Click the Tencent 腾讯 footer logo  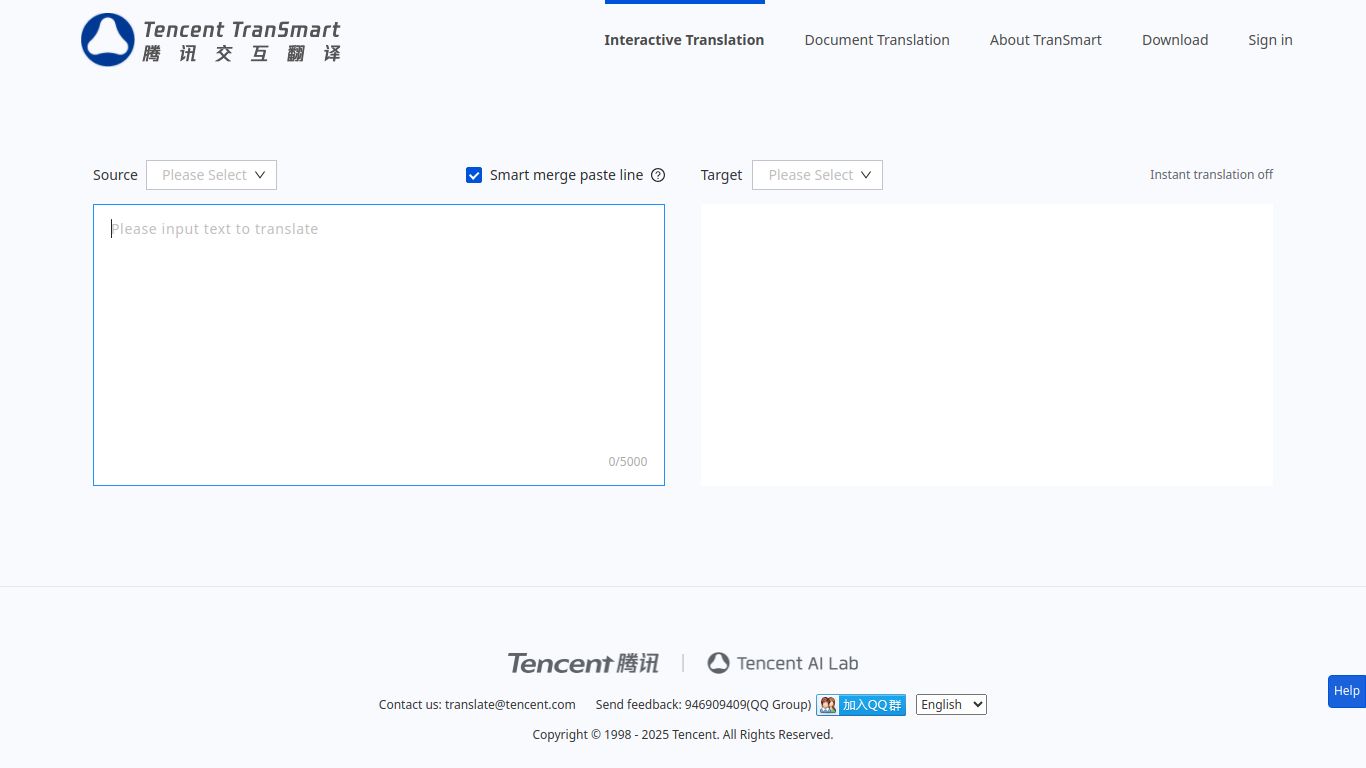click(x=583, y=662)
